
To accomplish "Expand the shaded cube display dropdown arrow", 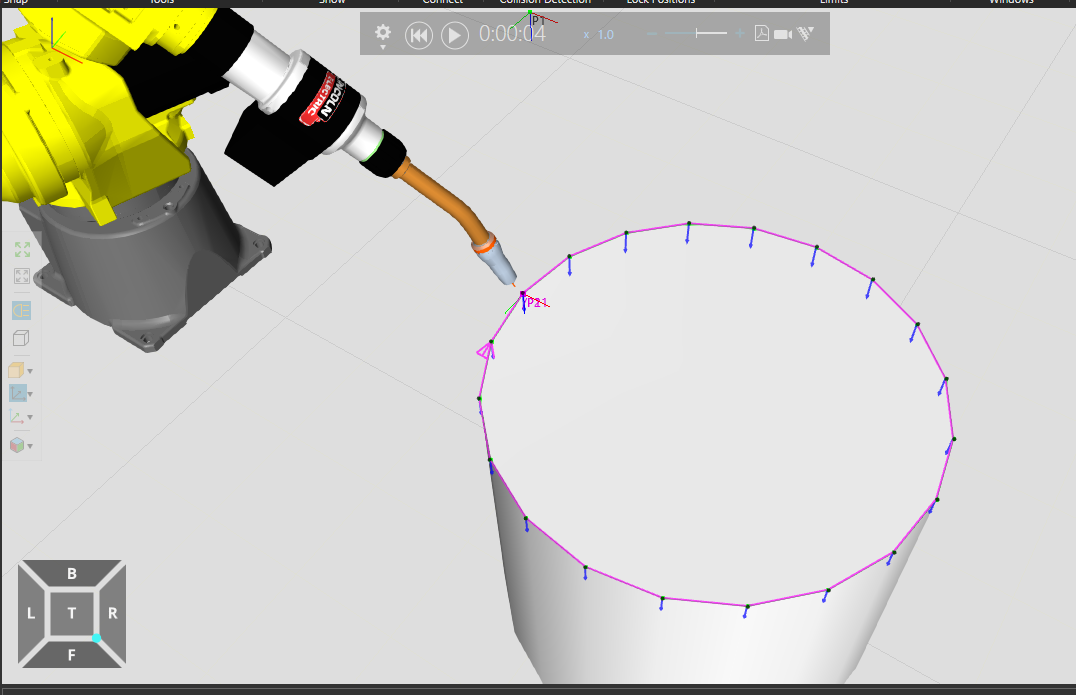I will coord(30,371).
